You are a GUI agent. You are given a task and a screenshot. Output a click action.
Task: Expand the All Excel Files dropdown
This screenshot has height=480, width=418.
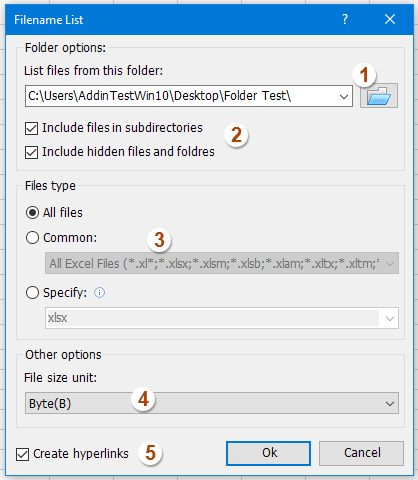pos(222,263)
